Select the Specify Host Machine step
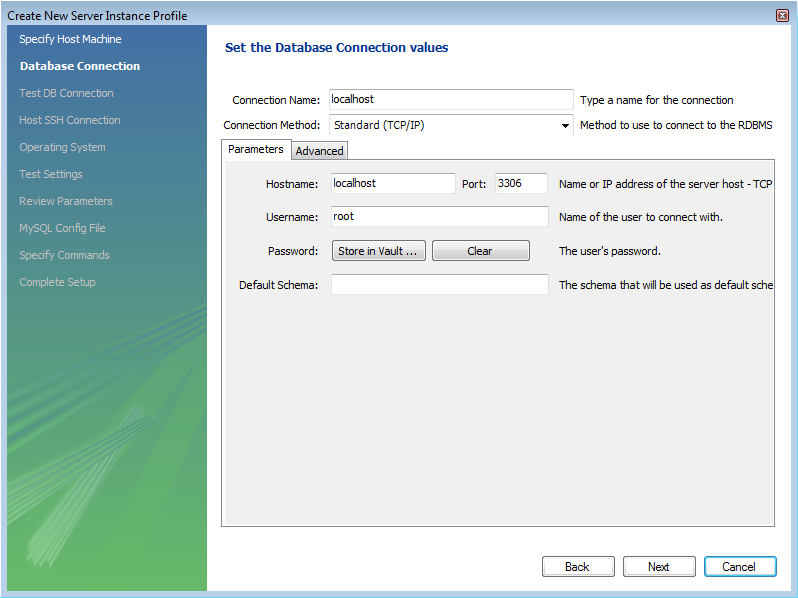The image size is (798, 598). pos(70,39)
